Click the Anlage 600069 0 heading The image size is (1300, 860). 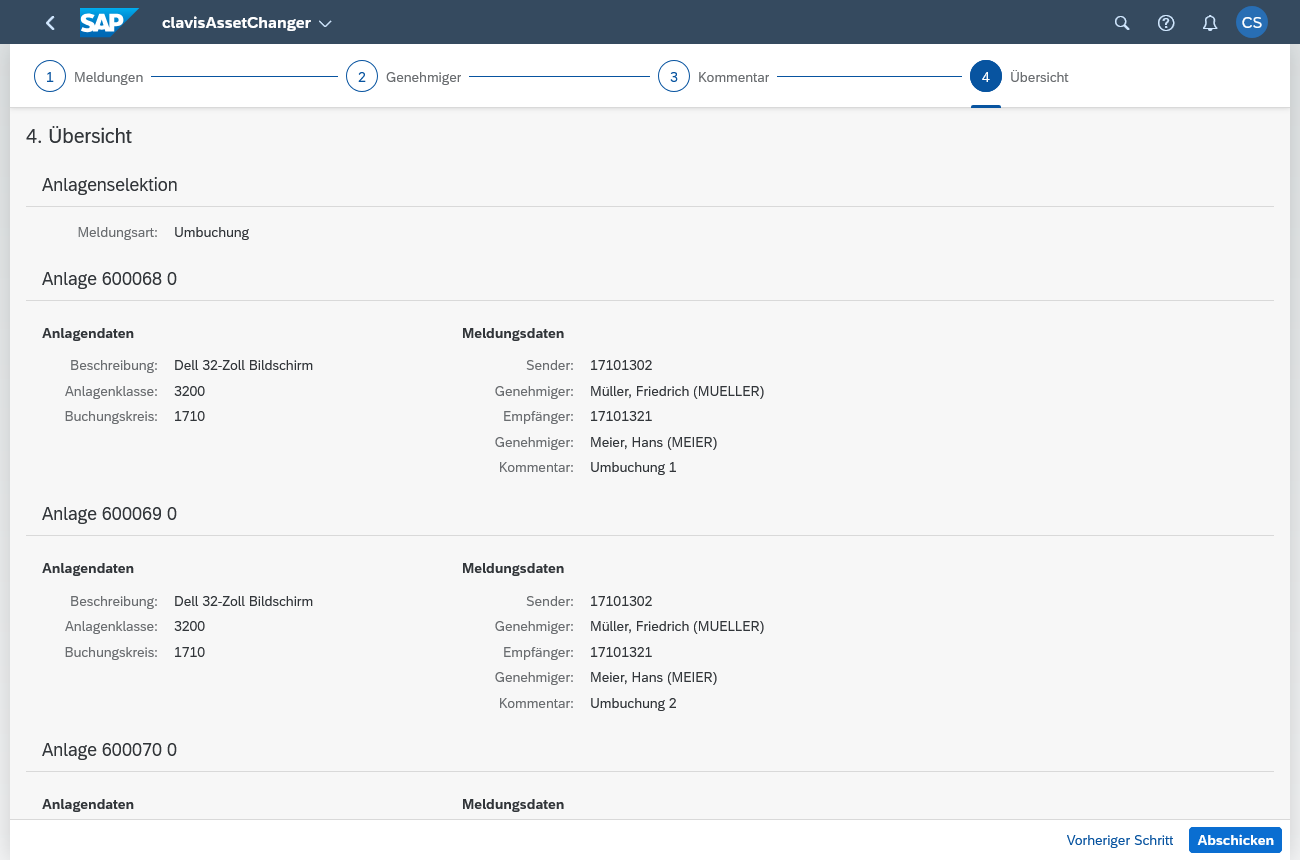(109, 514)
